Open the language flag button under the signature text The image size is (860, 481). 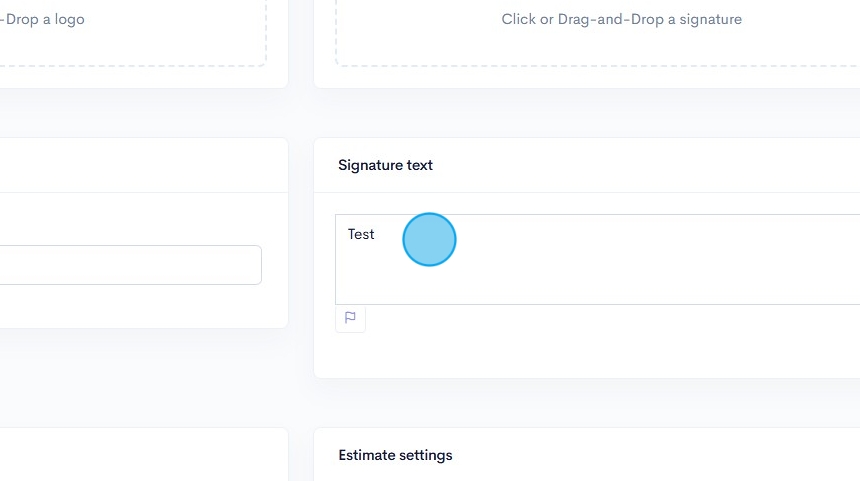(x=350, y=318)
